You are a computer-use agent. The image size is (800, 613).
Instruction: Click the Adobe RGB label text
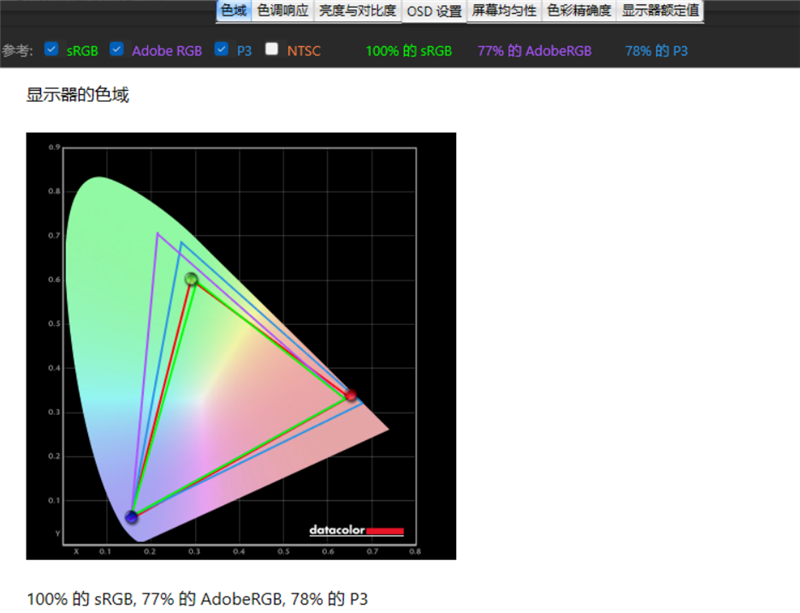point(167,51)
